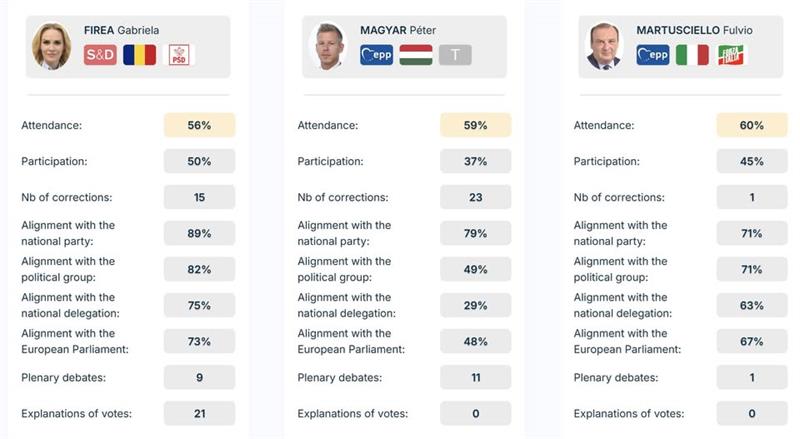800x439 pixels.
Task: Click Firea's 21 explanations of votes value
Action: click(199, 413)
